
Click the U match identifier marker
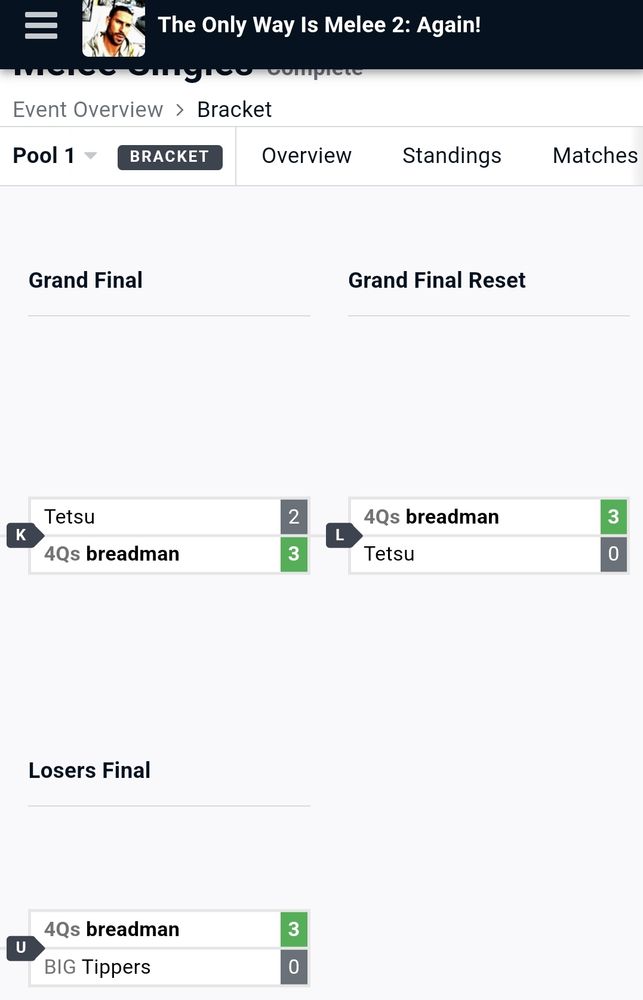coord(20,947)
